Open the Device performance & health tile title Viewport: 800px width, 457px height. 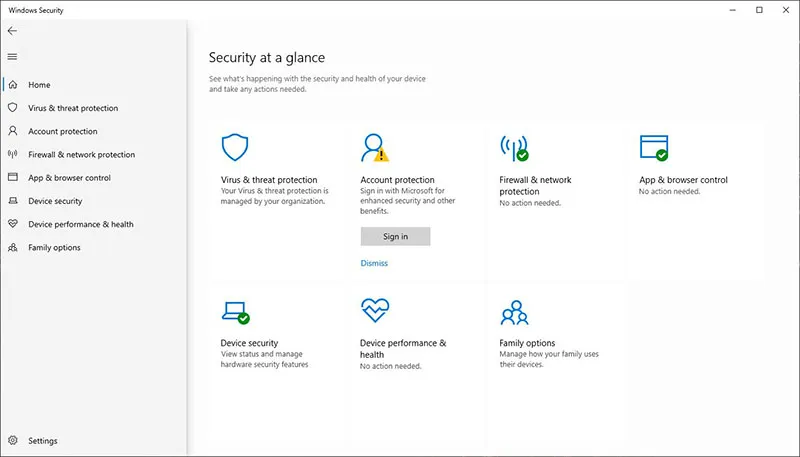pos(403,349)
